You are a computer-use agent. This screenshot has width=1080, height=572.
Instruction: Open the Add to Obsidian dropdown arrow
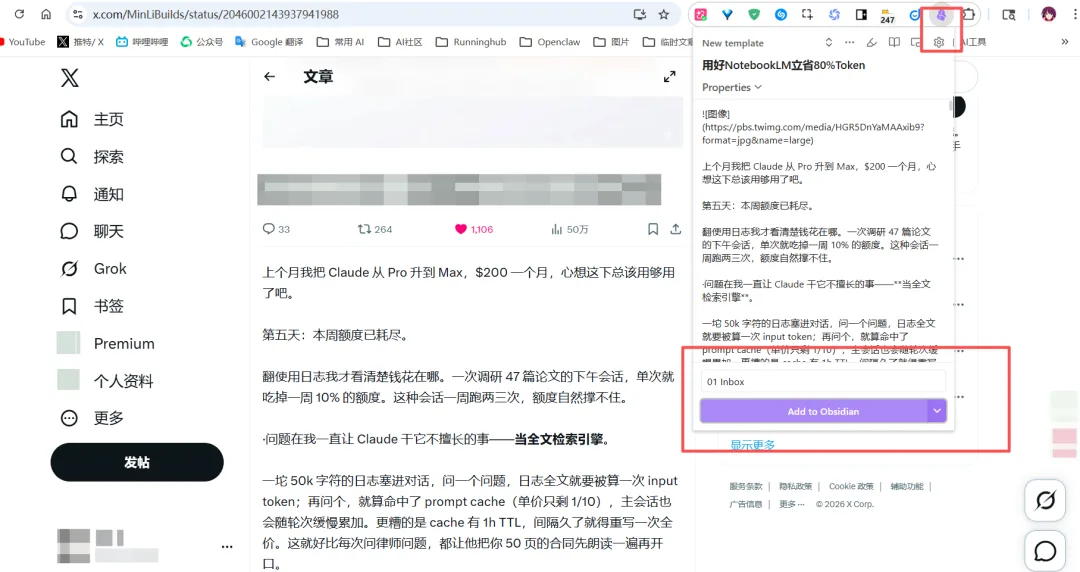937,411
